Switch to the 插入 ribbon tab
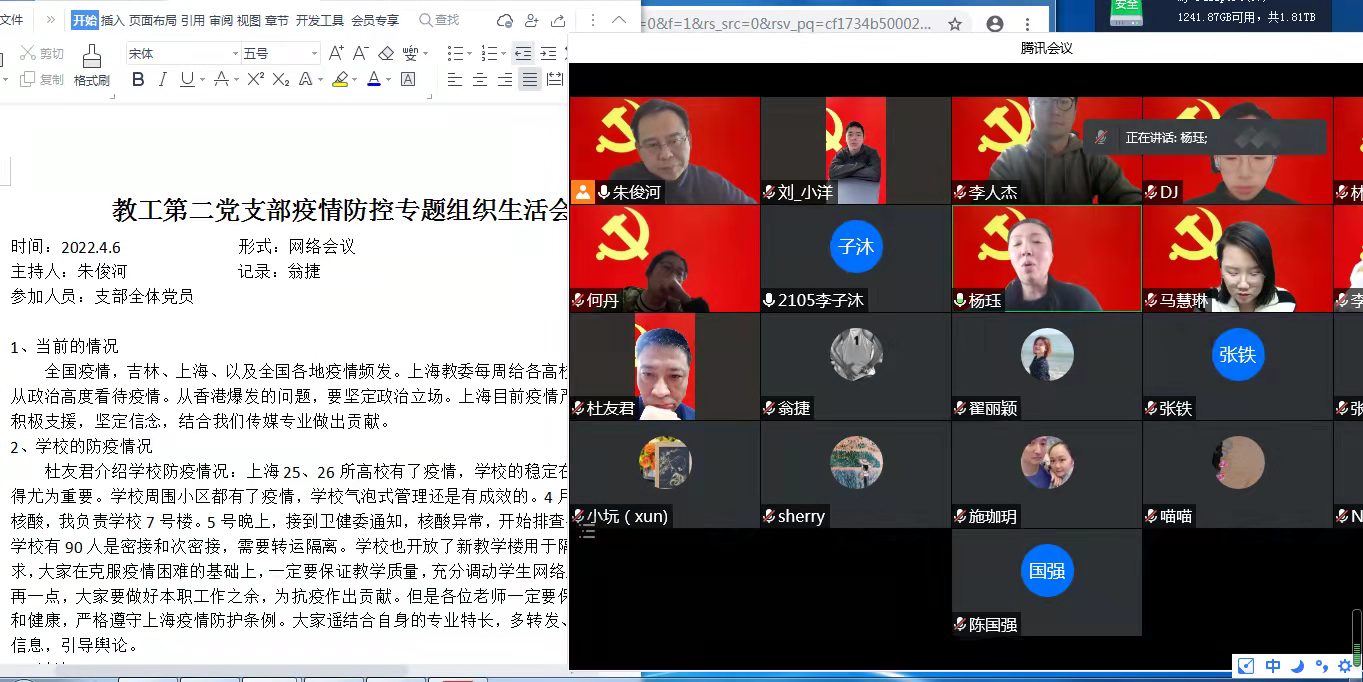This screenshot has height=682, width=1363. point(113,20)
